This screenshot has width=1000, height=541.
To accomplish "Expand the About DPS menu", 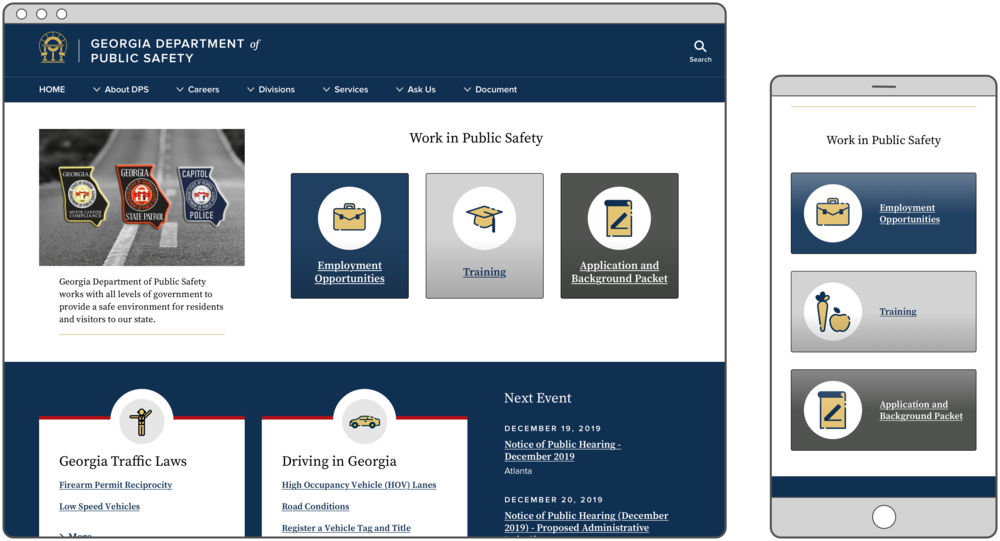I will point(121,89).
